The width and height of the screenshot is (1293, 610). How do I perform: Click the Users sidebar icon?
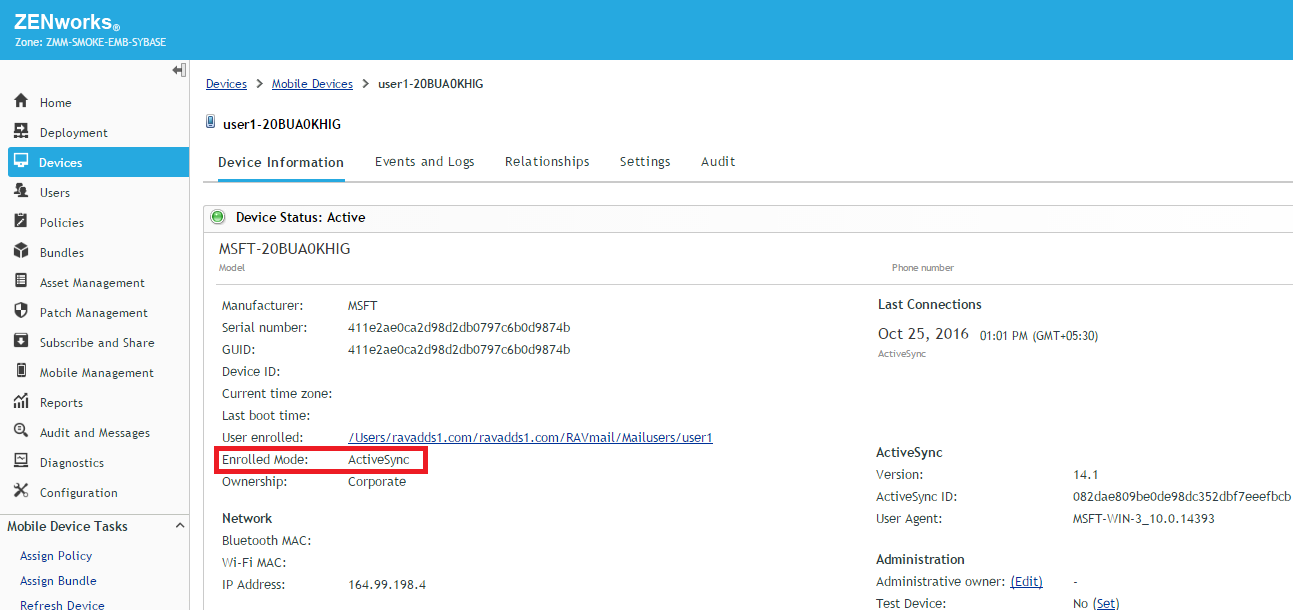point(21,192)
